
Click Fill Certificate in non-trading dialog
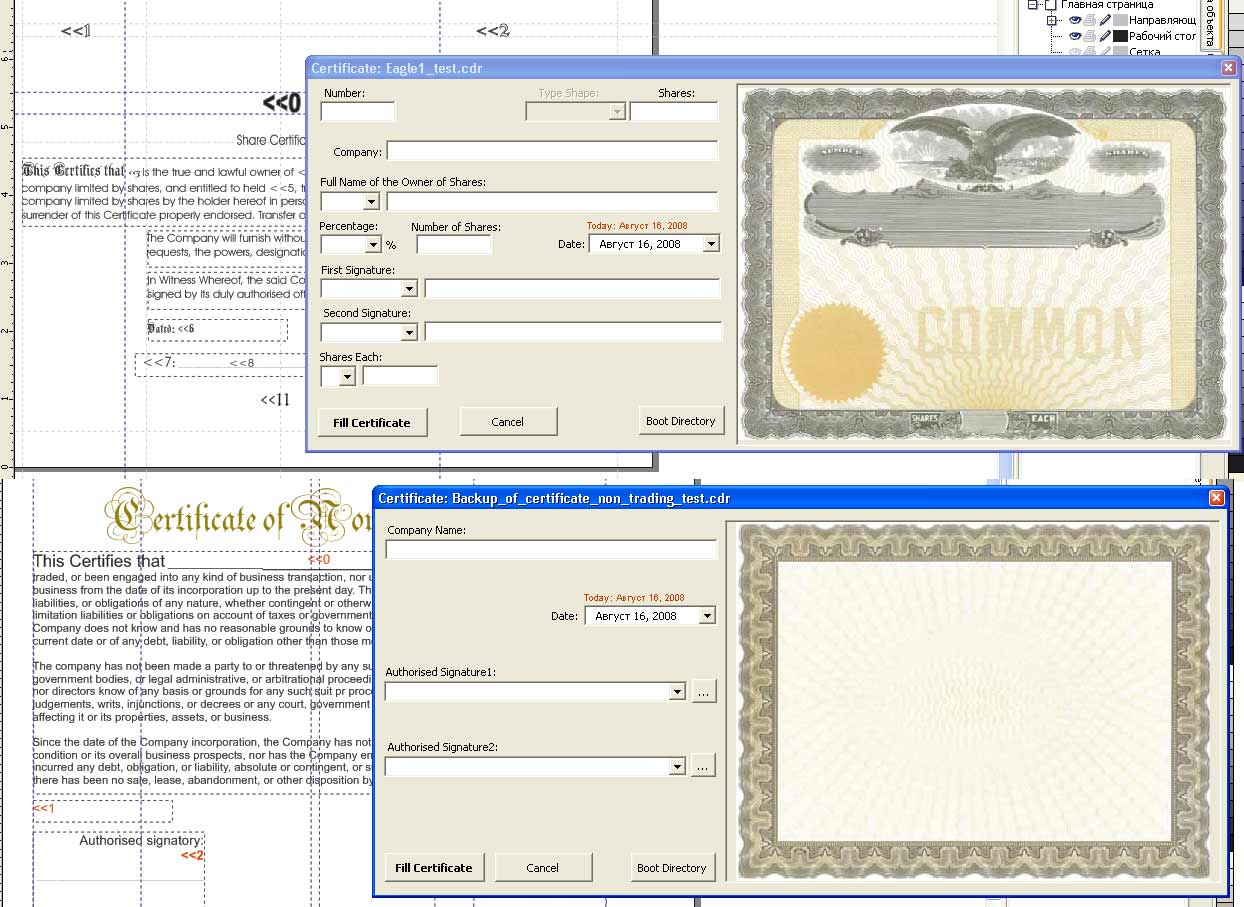(434, 867)
